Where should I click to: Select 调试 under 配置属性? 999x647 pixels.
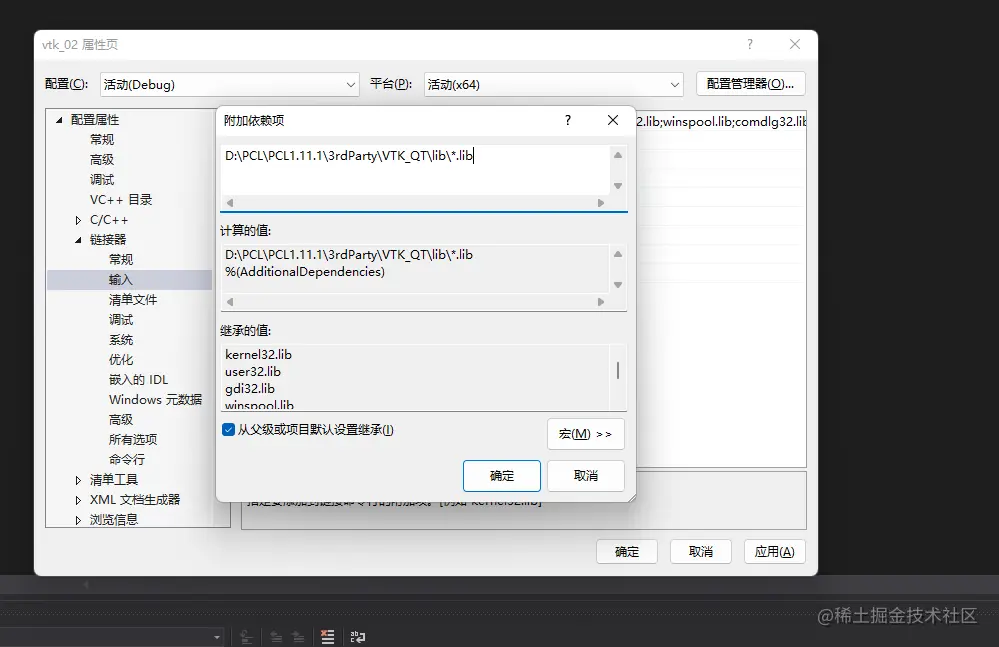point(102,180)
